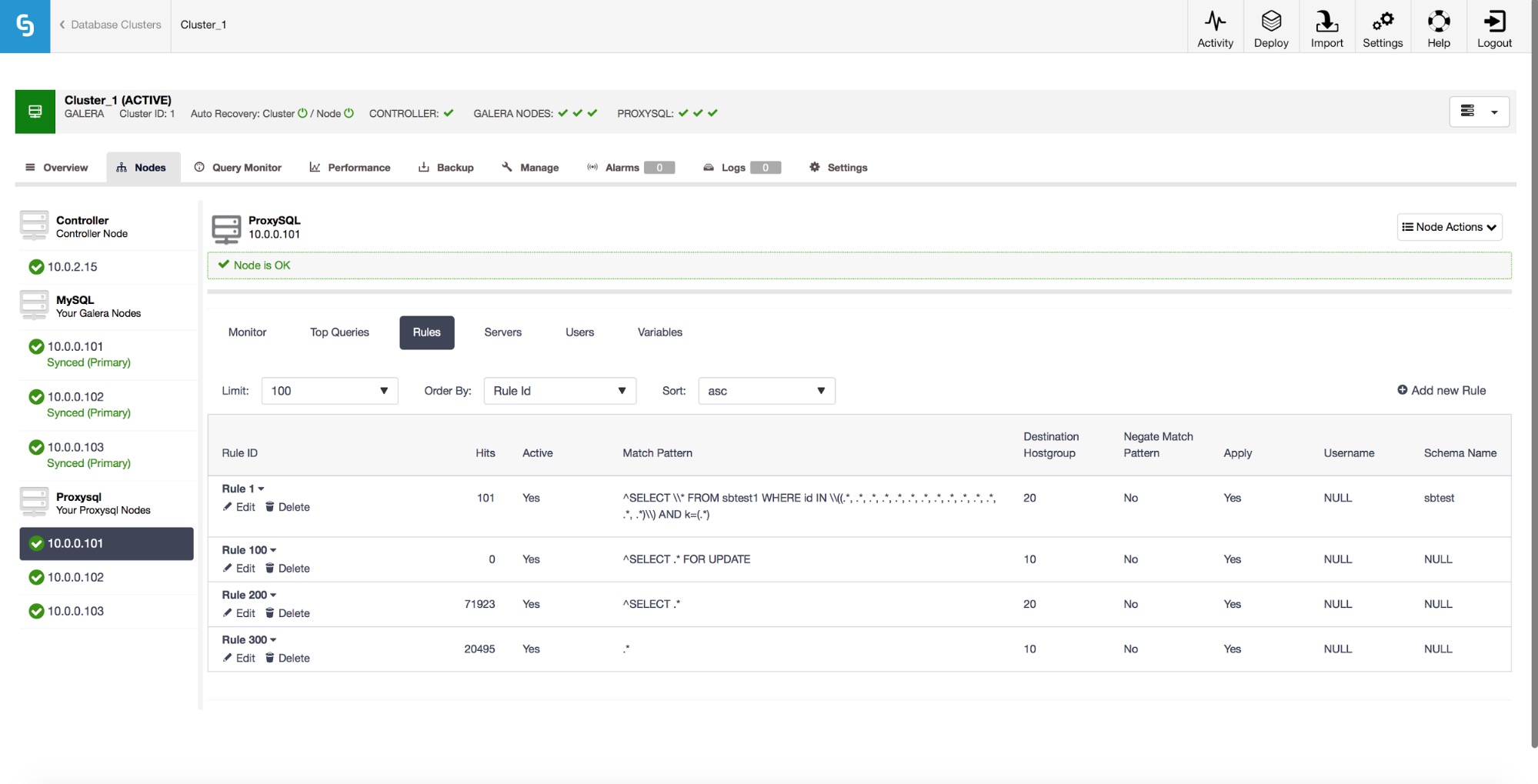Screen dimensions: 1538x784
Task: Click the green Cluster_1 server icon
Action: click(x=35, y=112)
